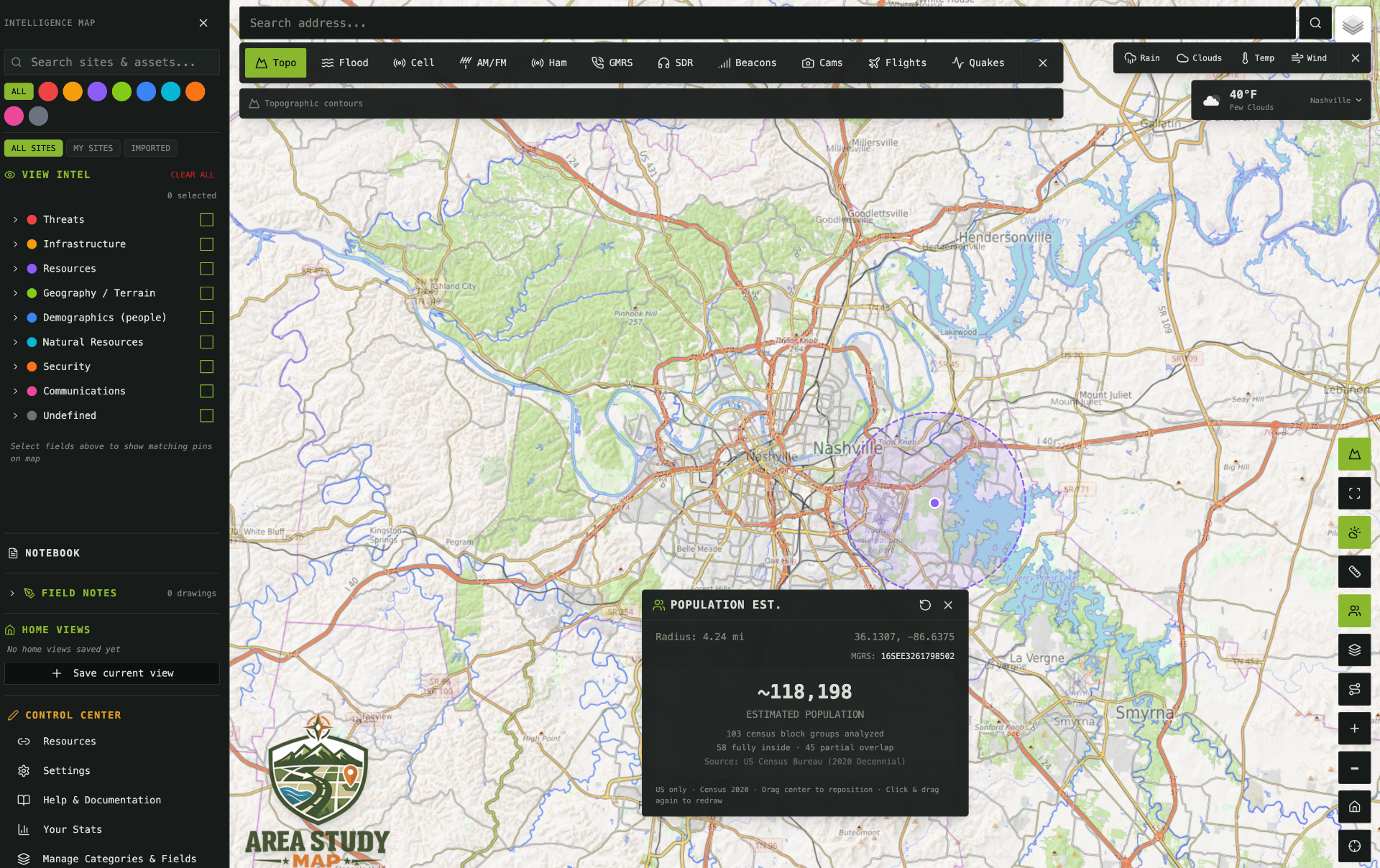
Task: Open Manage Categories & Fields
Action: (119, 859)
